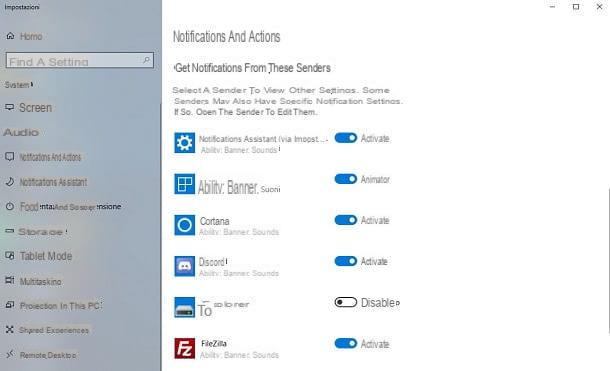
Task: Open the Storage settings page
Action: pos(41,232)
